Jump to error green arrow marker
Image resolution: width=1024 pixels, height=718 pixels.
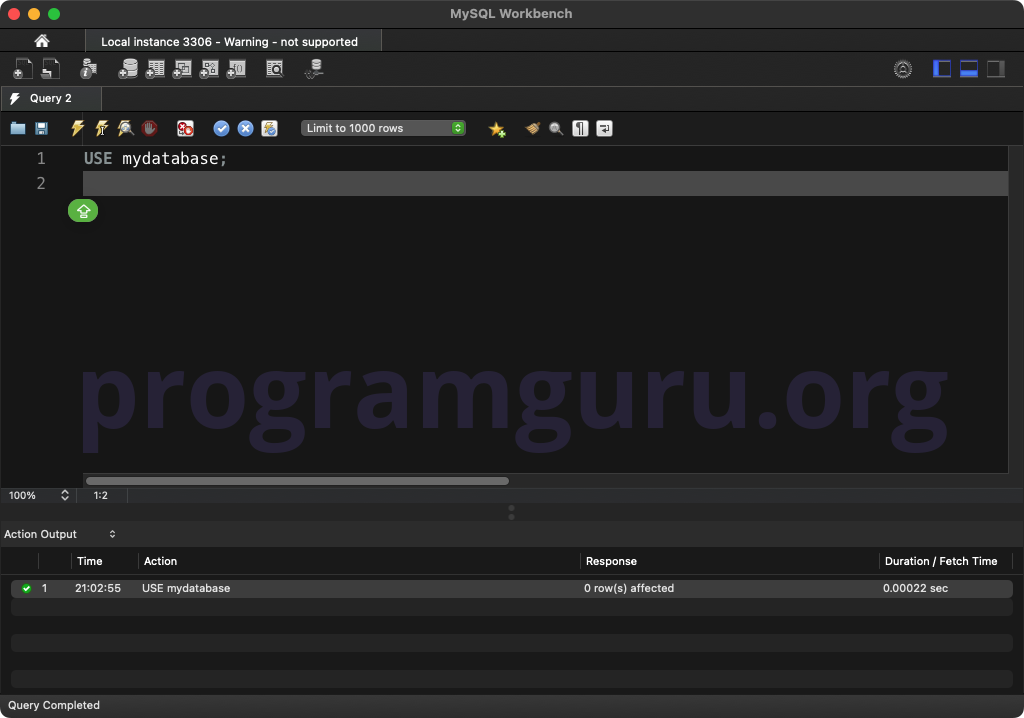(x=83, y=210)
